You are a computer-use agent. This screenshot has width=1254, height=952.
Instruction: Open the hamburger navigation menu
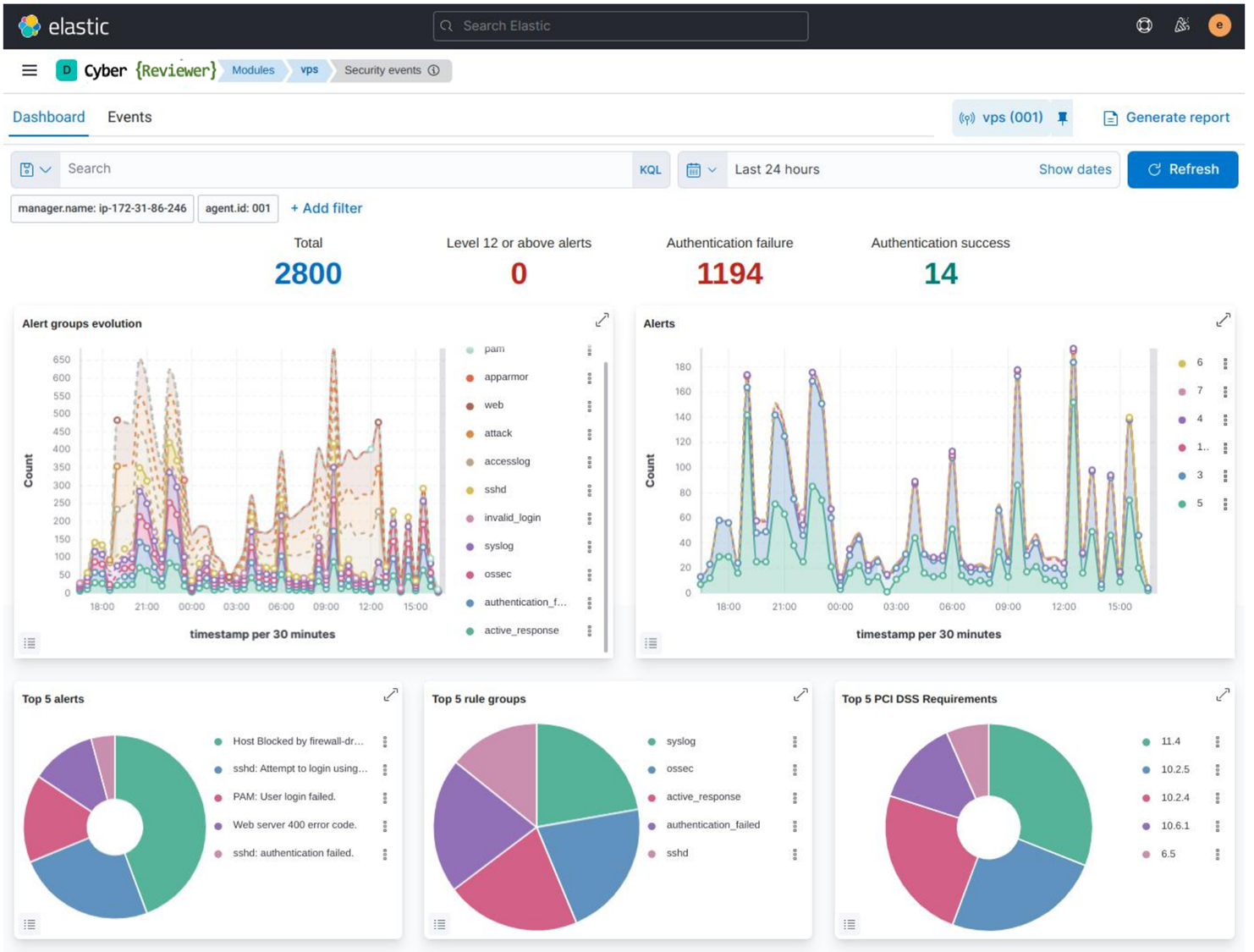coord(30,70)
